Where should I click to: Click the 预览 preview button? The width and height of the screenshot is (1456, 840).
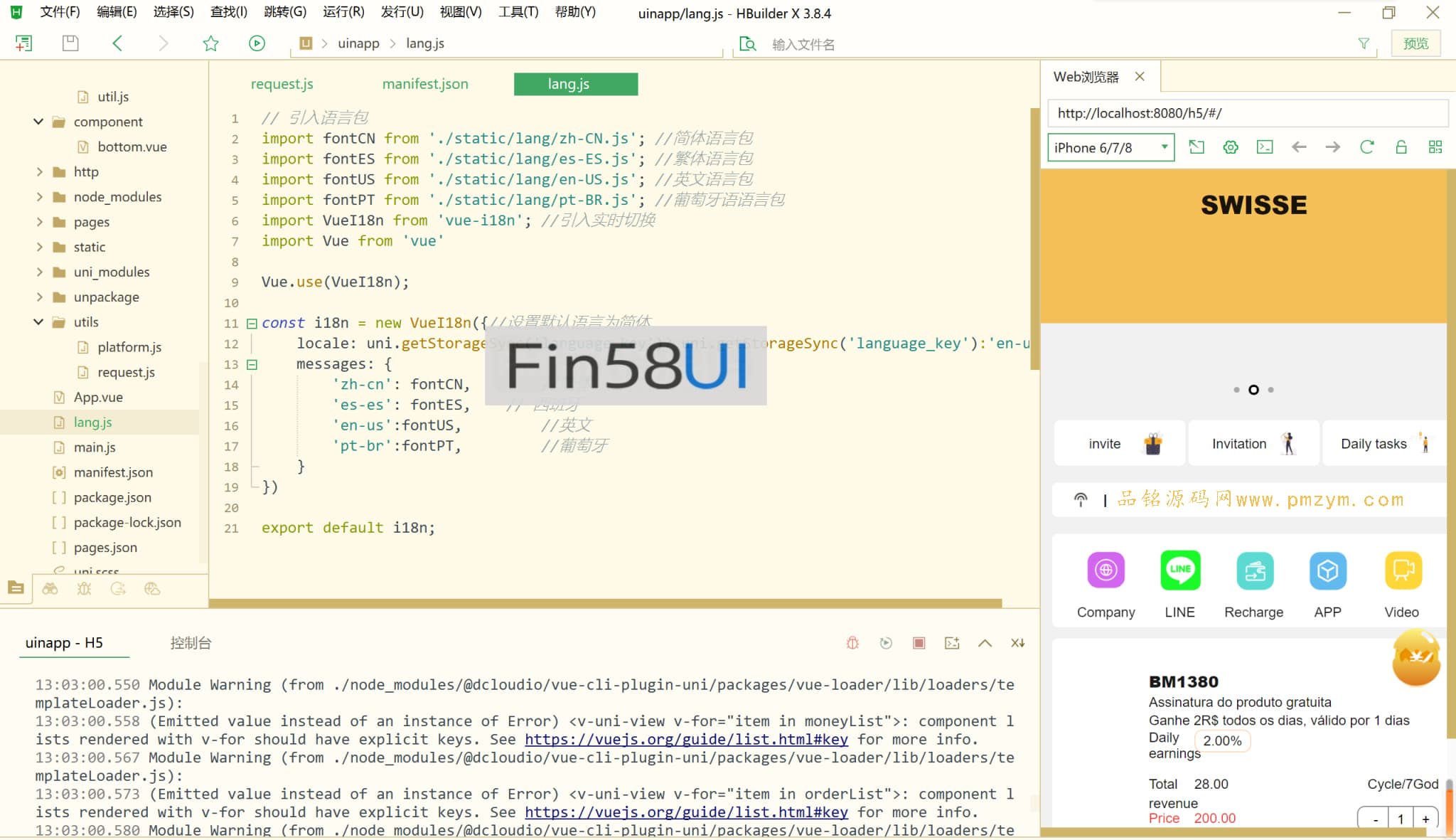coord(1415,43)
